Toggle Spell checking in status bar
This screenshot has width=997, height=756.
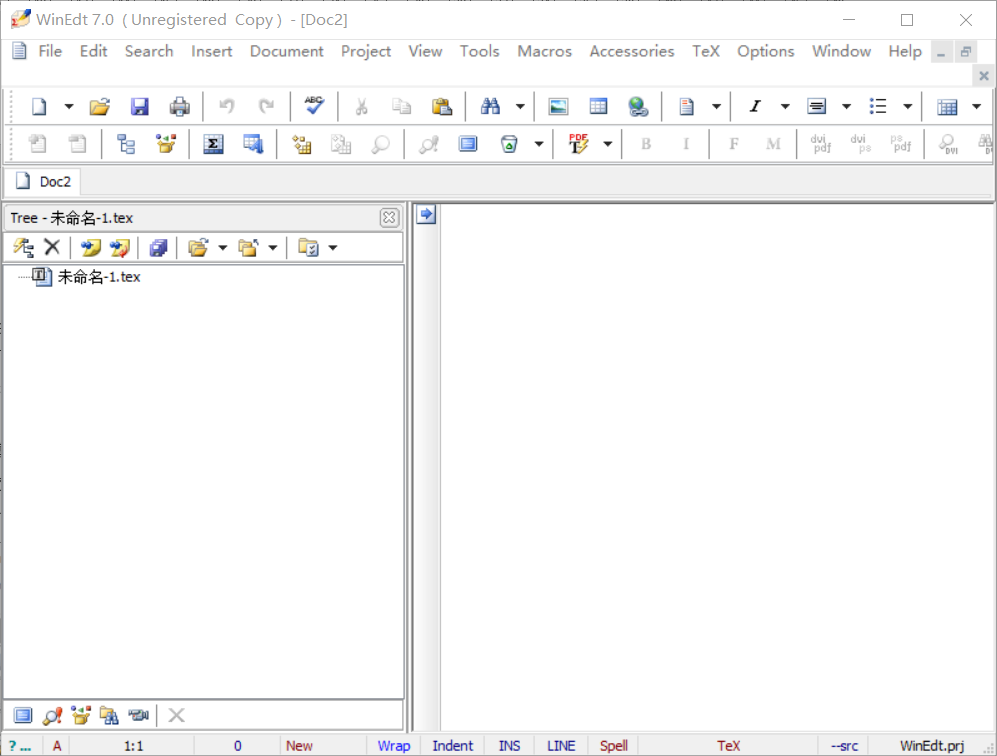pos(614,745)
